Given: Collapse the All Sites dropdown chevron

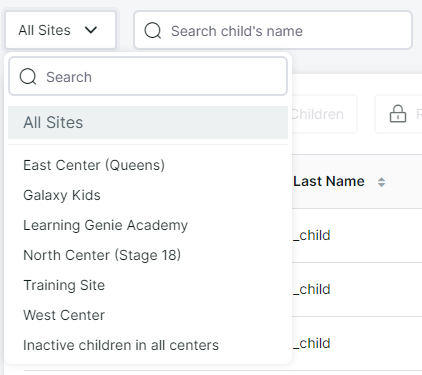Looking at the screenshot, I should [91, 30].
